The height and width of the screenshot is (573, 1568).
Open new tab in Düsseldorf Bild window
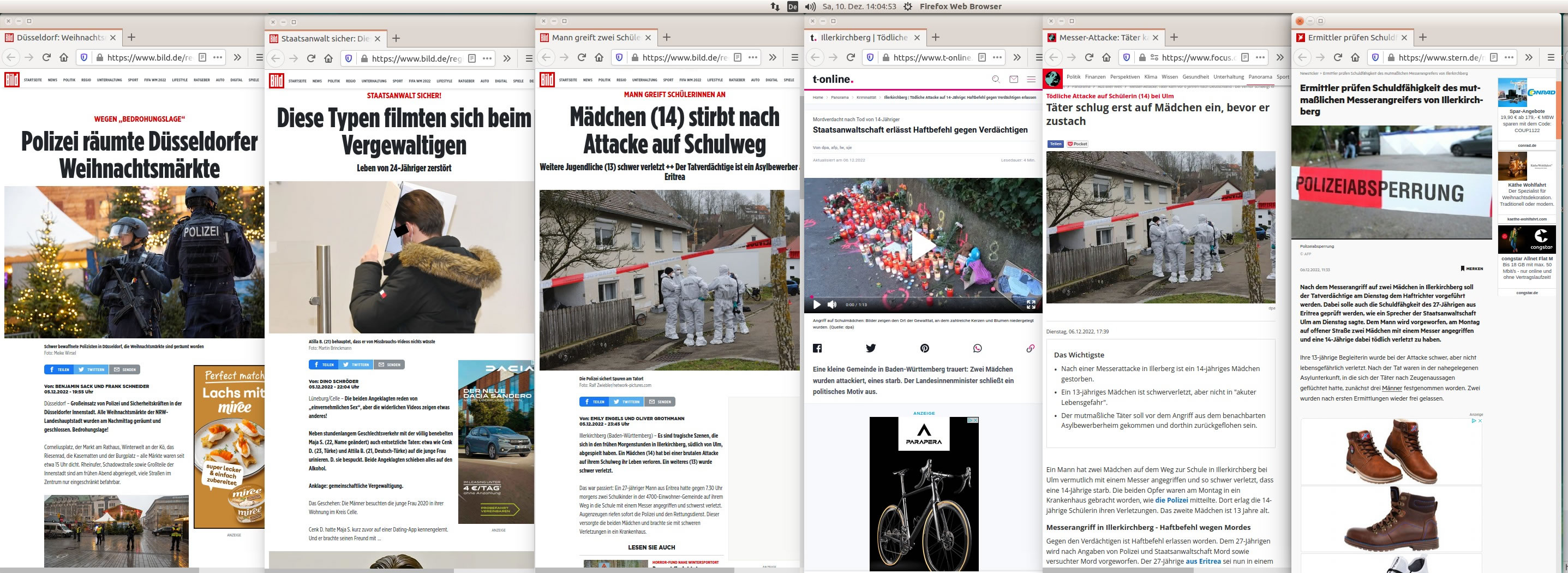tap(131, 37)
